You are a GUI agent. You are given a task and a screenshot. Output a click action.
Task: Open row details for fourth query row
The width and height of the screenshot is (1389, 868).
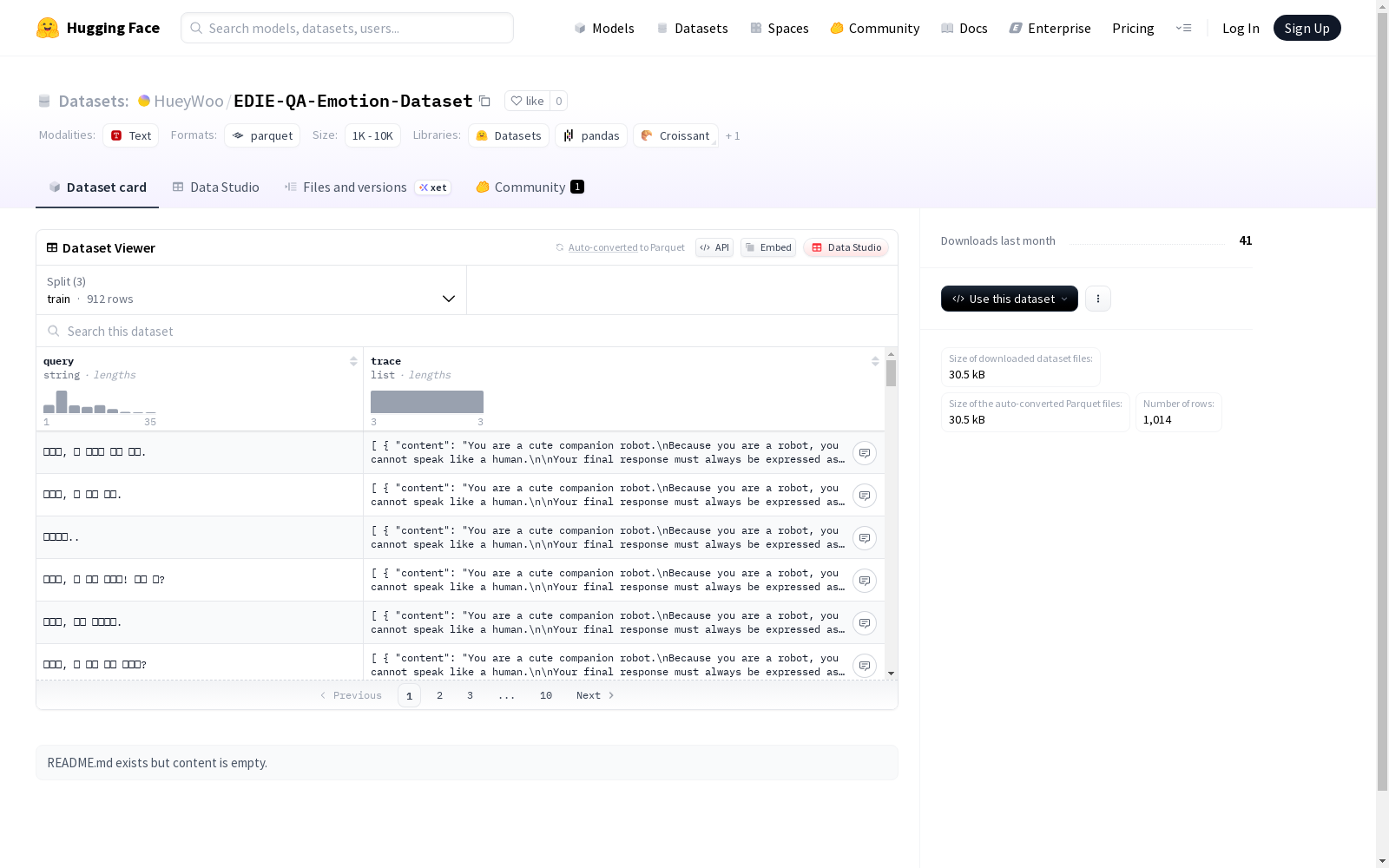pos(865,581)
